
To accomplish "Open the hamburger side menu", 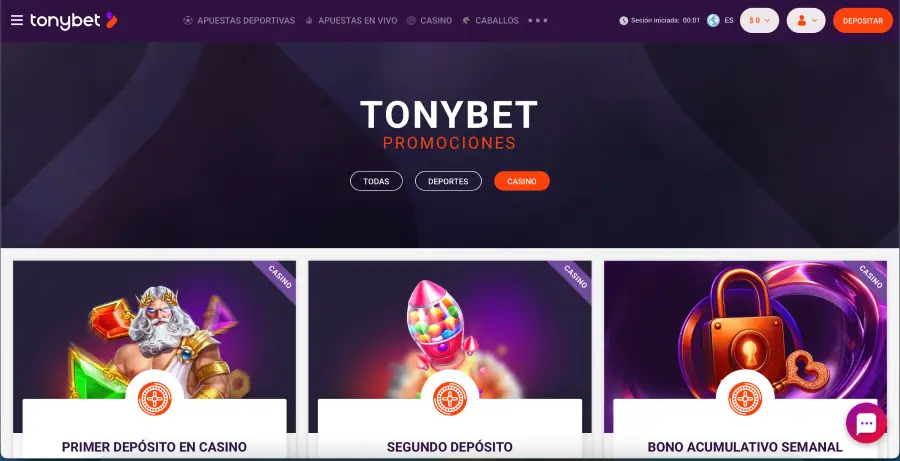I will tap(17, 21).
